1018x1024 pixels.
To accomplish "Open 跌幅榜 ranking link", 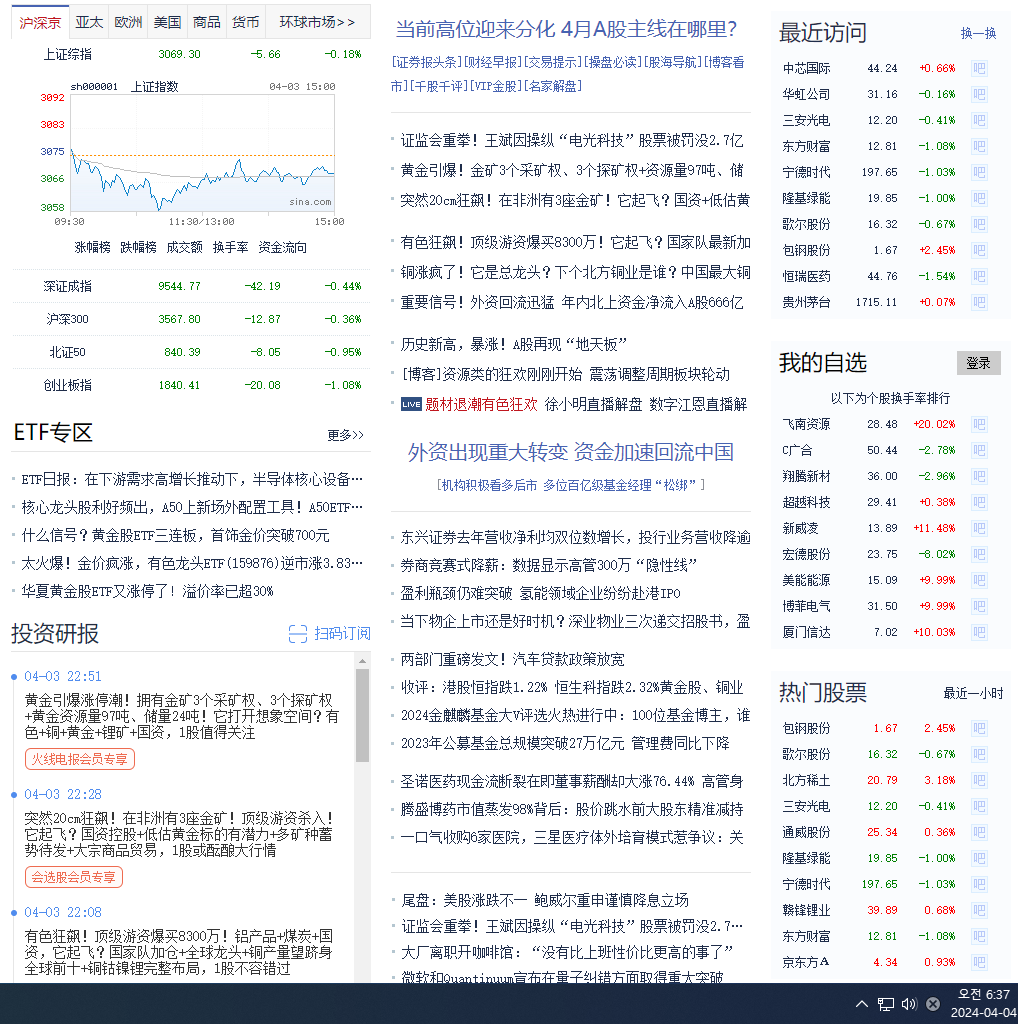I will click(x=138, y=248).
